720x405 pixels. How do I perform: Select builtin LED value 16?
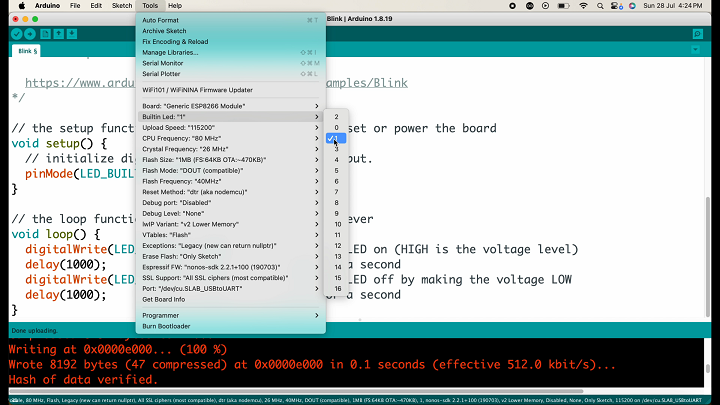point(338,288)
